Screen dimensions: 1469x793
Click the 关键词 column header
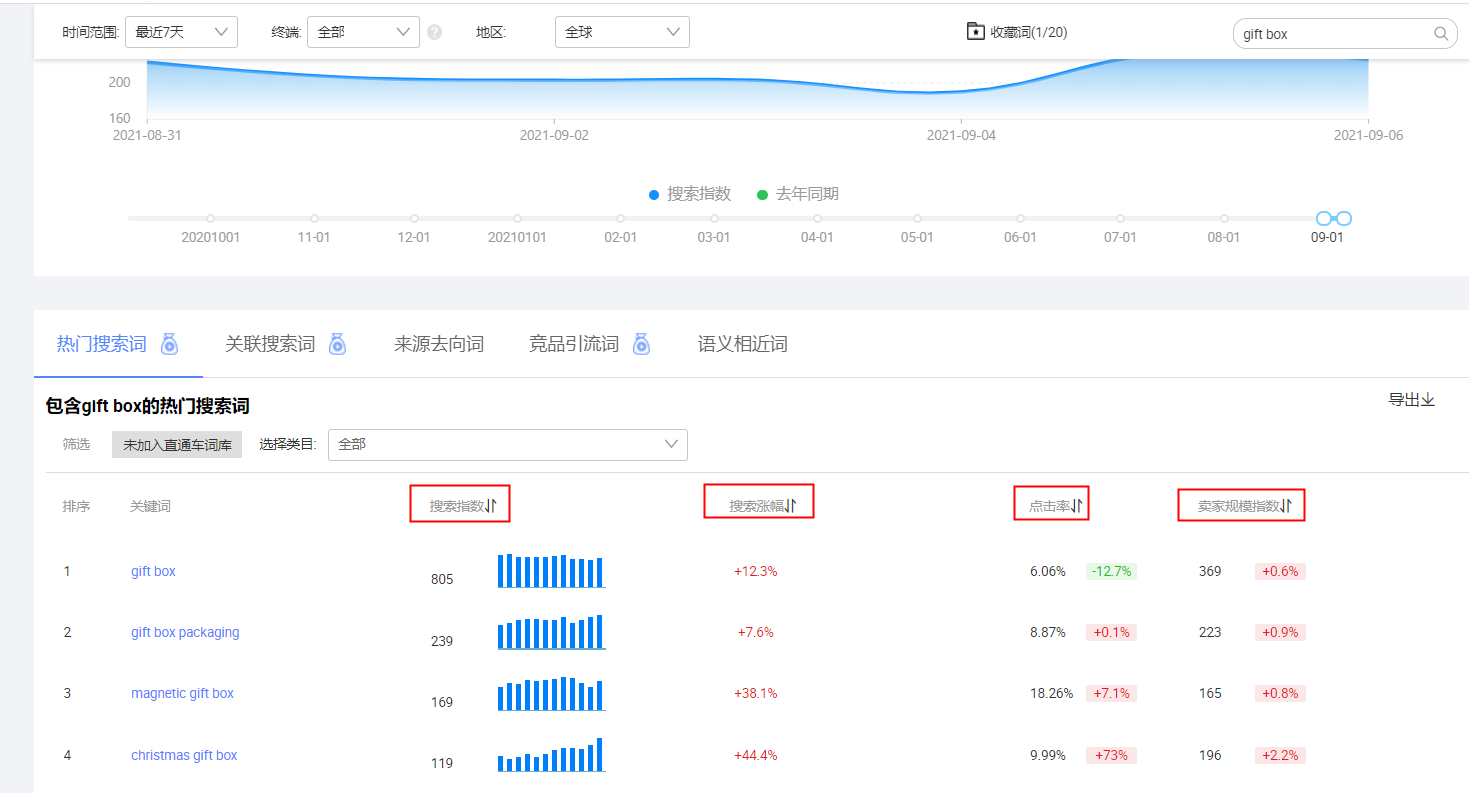[x=150, y=506]
